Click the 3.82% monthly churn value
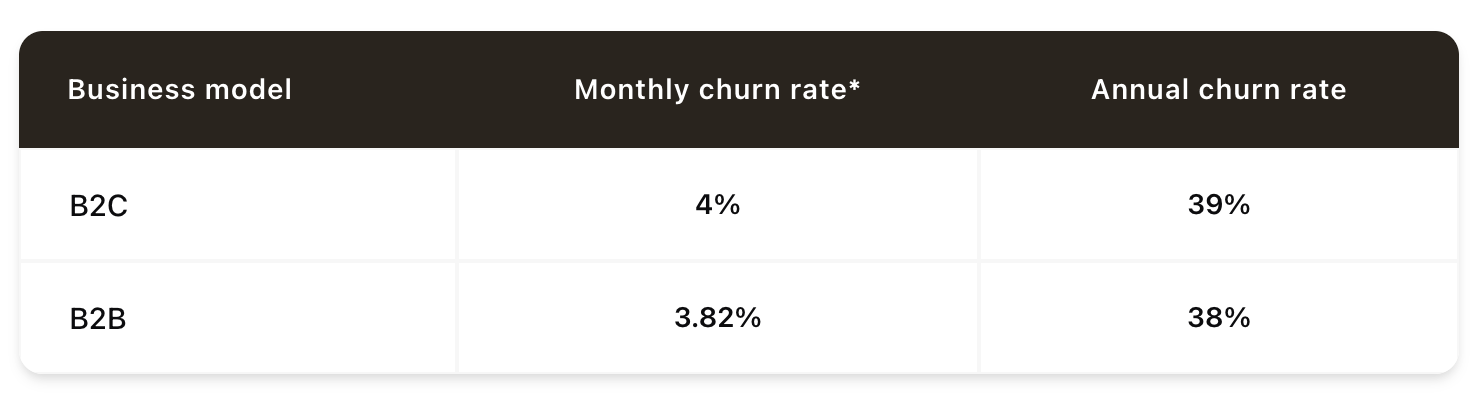 [718, 319]
